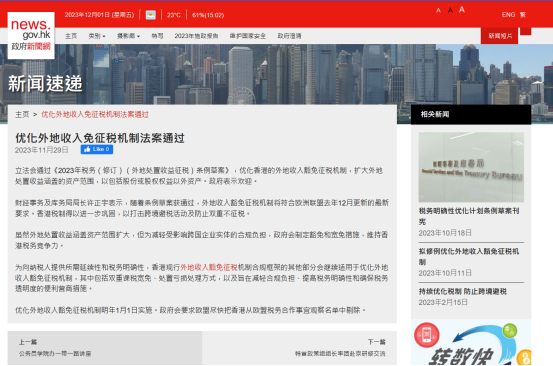Click the 下一篇 label
This screenshot has width=553, height=366.
[x=377, y=342]
